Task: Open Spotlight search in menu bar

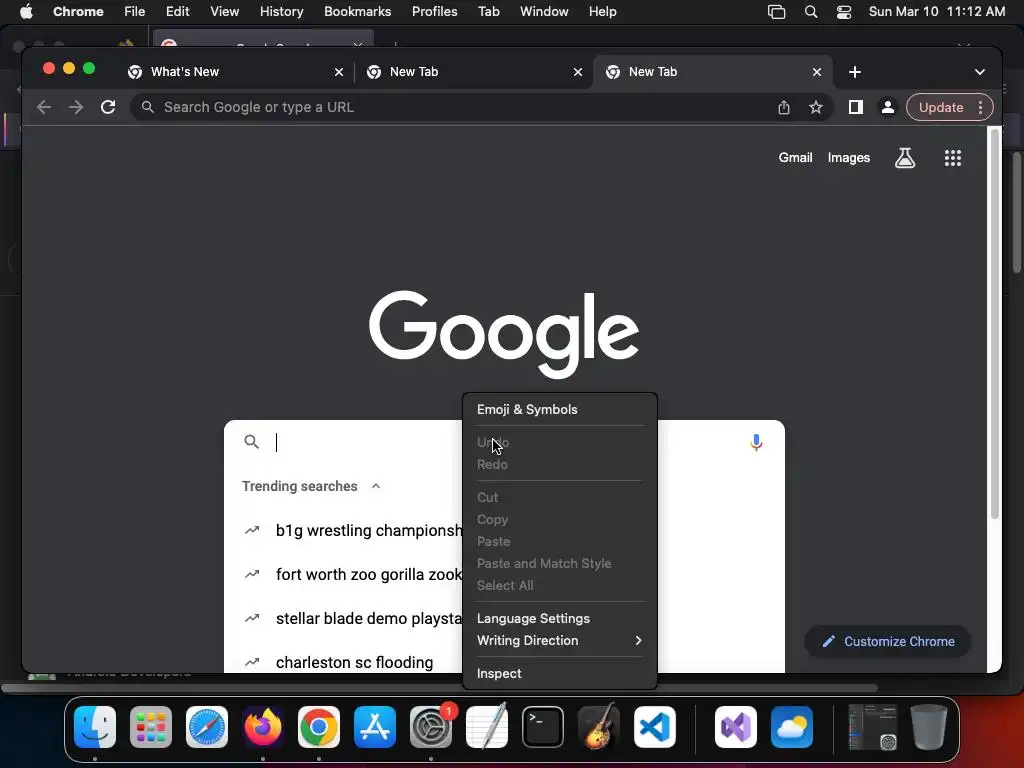Action: pyautogui.click(x=810, y=12)
